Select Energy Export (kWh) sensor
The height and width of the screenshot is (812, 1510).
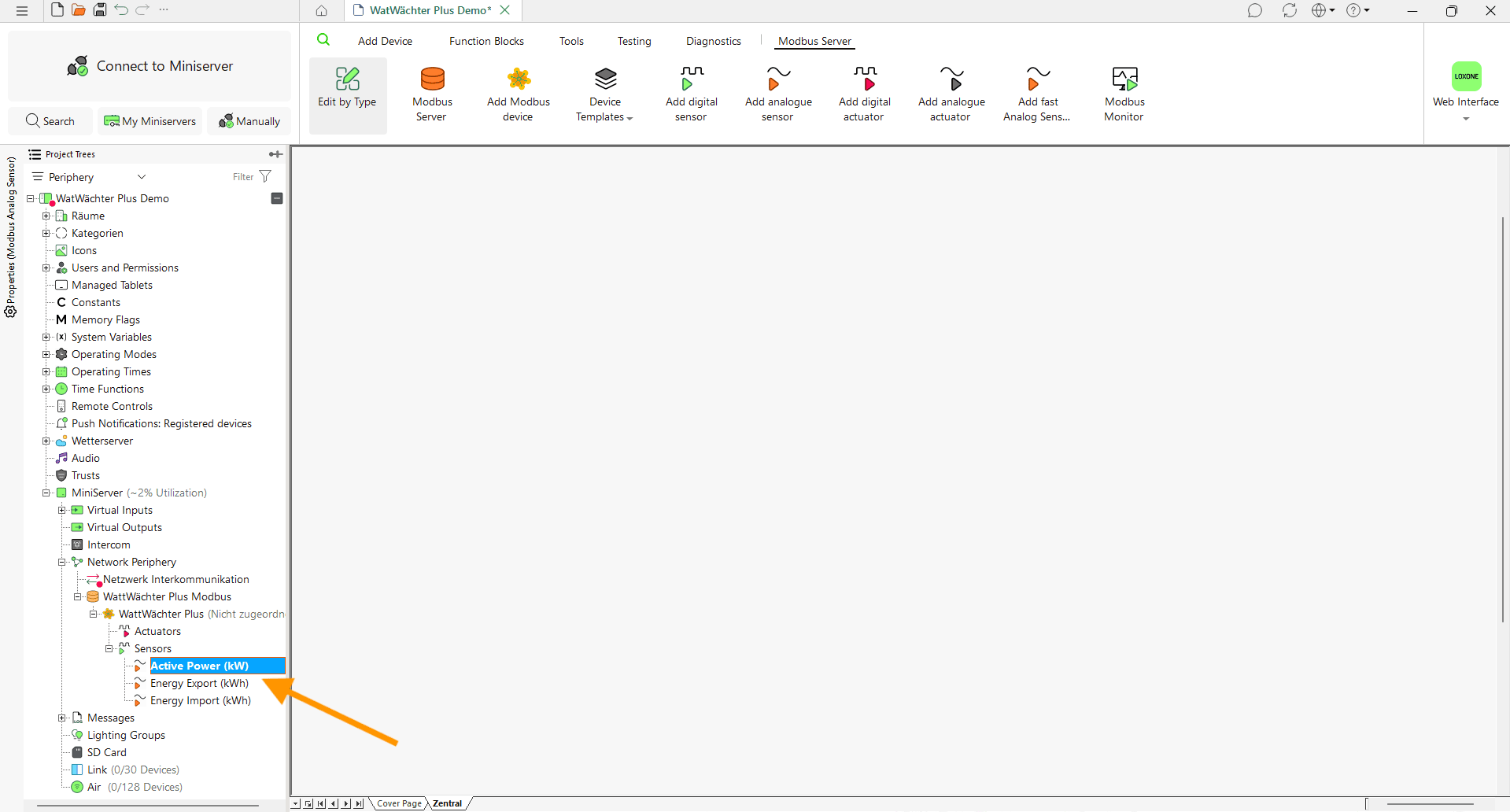click(199, 683)
